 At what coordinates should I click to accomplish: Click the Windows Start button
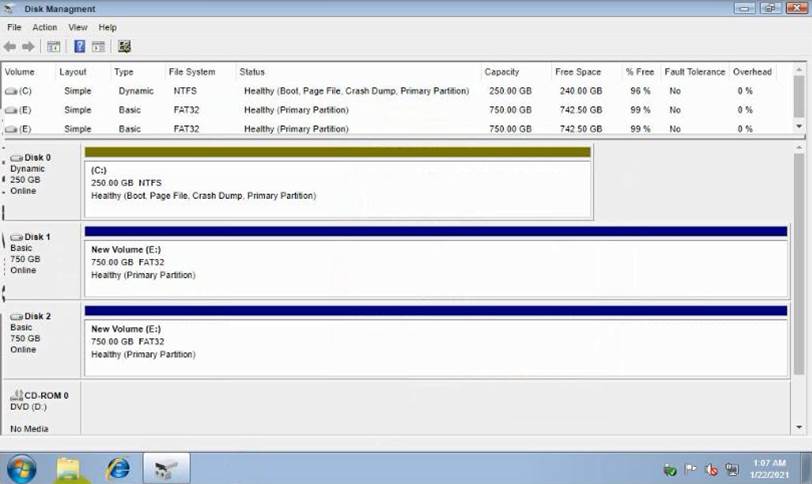(21, 467)
